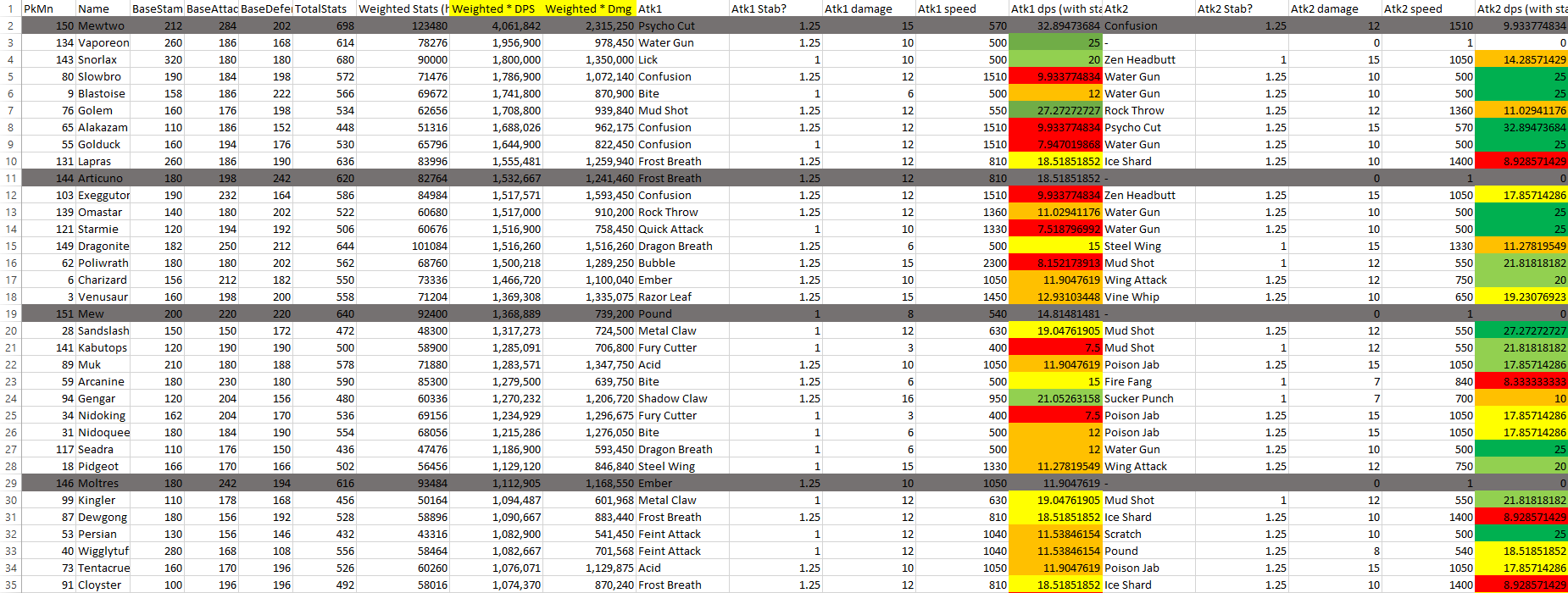The image size is (1568, 593).
Task: Select the yellow "Weighted * DPS" header
Action: 496,8
